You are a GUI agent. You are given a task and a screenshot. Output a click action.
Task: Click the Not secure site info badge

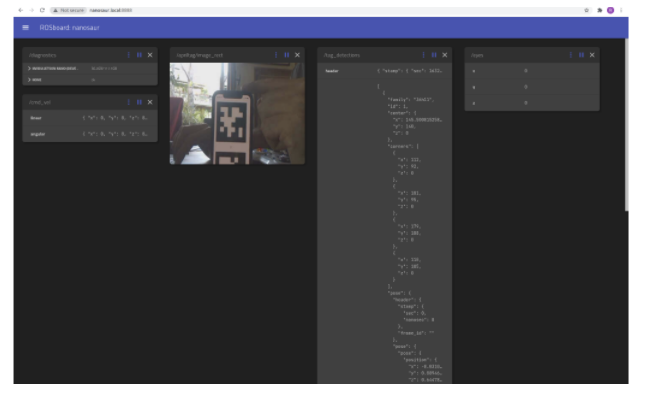tap(69, 10)
